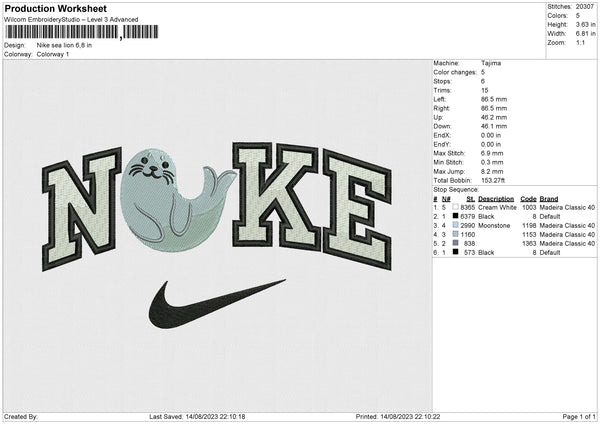Click the "Color changes:" label

tap(455, 72)
